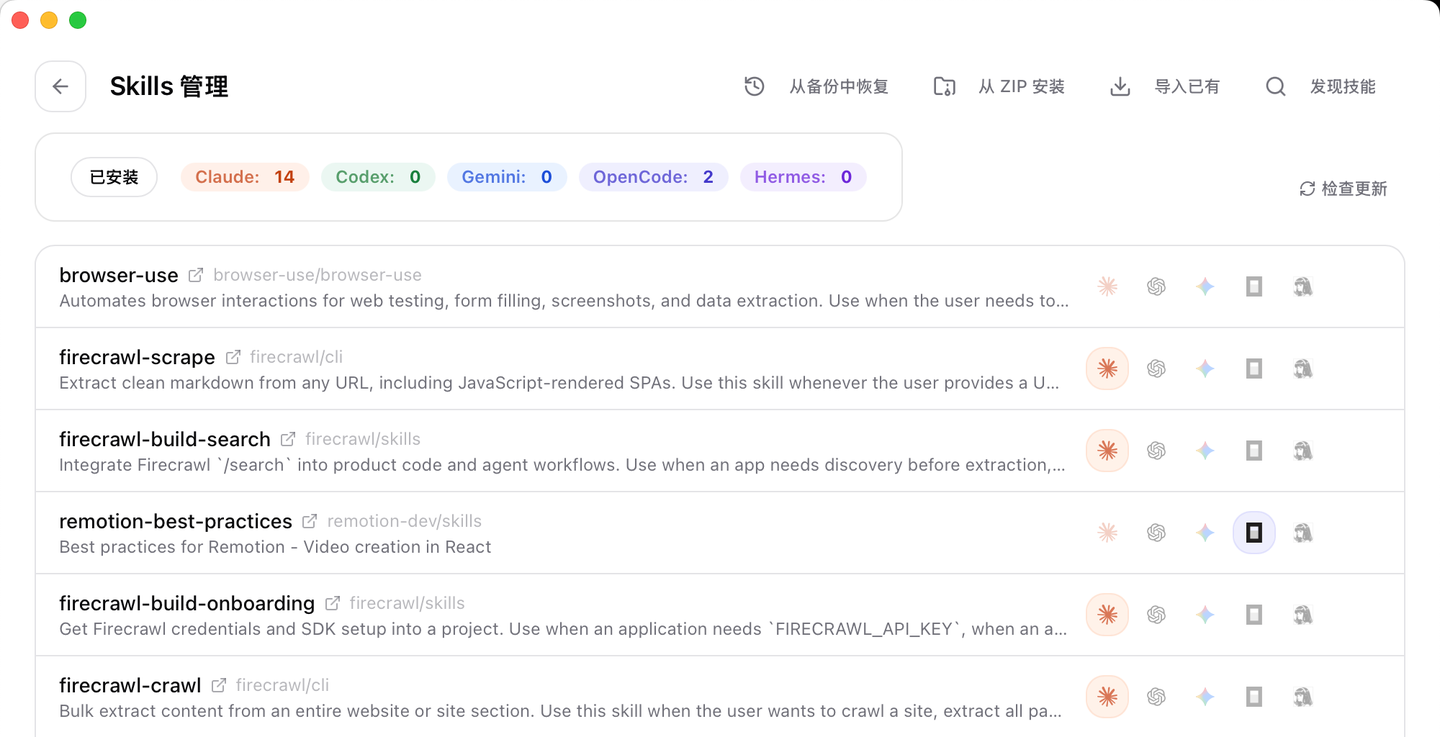Open external link icon beside remotion-best-practices
Screen dimensions: 1440x737
coord(310,521)
